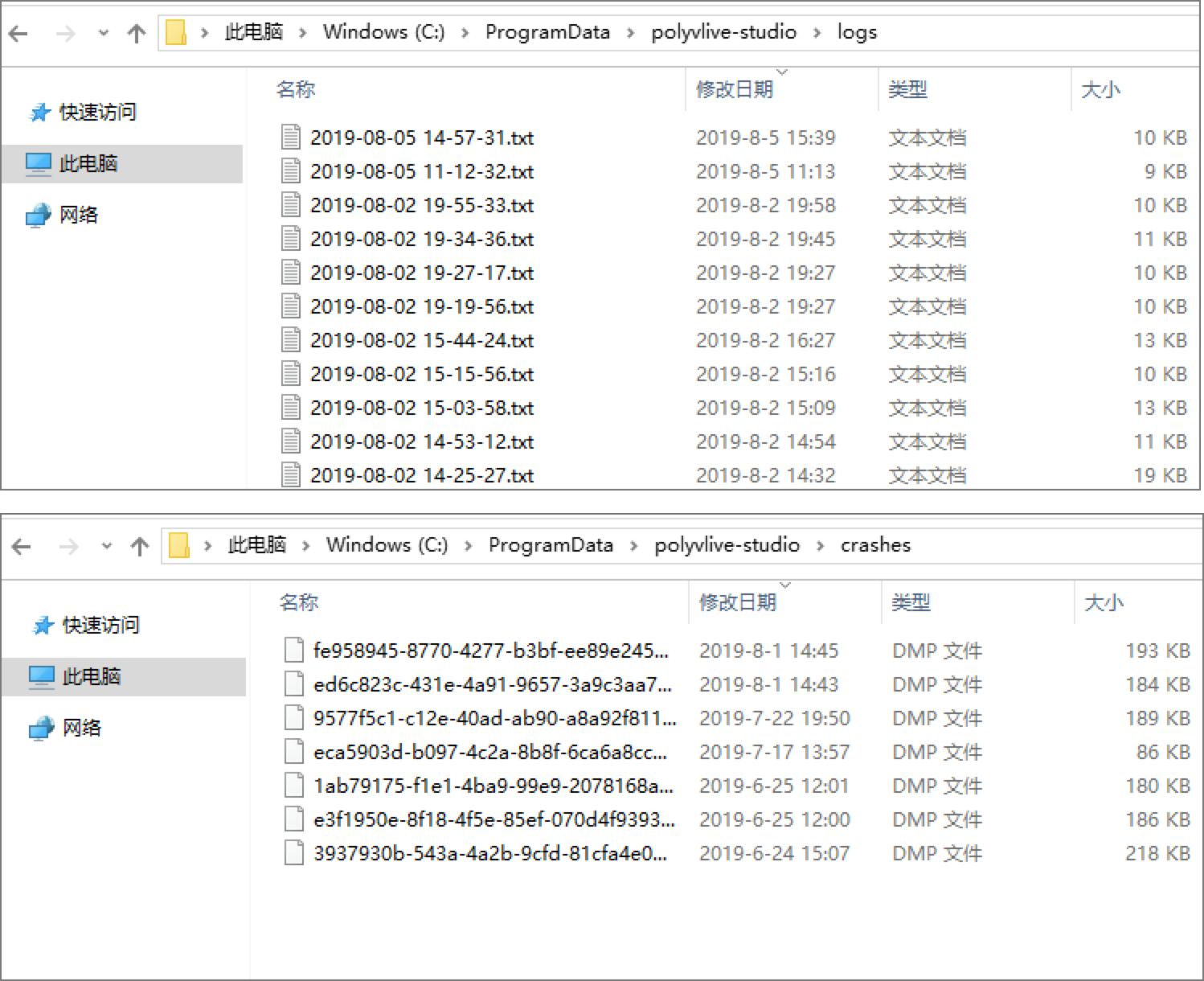This screenshot has height=981, width=1204.
Task: Select 2019-08-05 14-57-31.txt file icon
Action: click(x=291, y=138)
